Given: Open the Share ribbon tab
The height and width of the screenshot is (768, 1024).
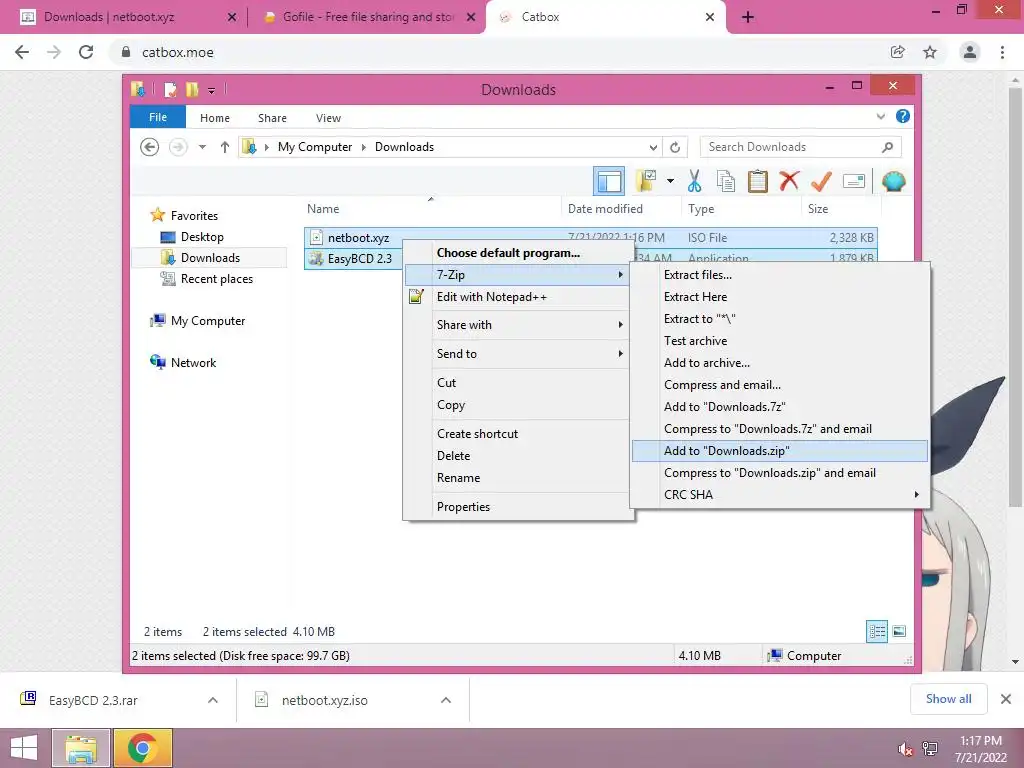Looking at the screenshot, I should [x=272, y=118].
